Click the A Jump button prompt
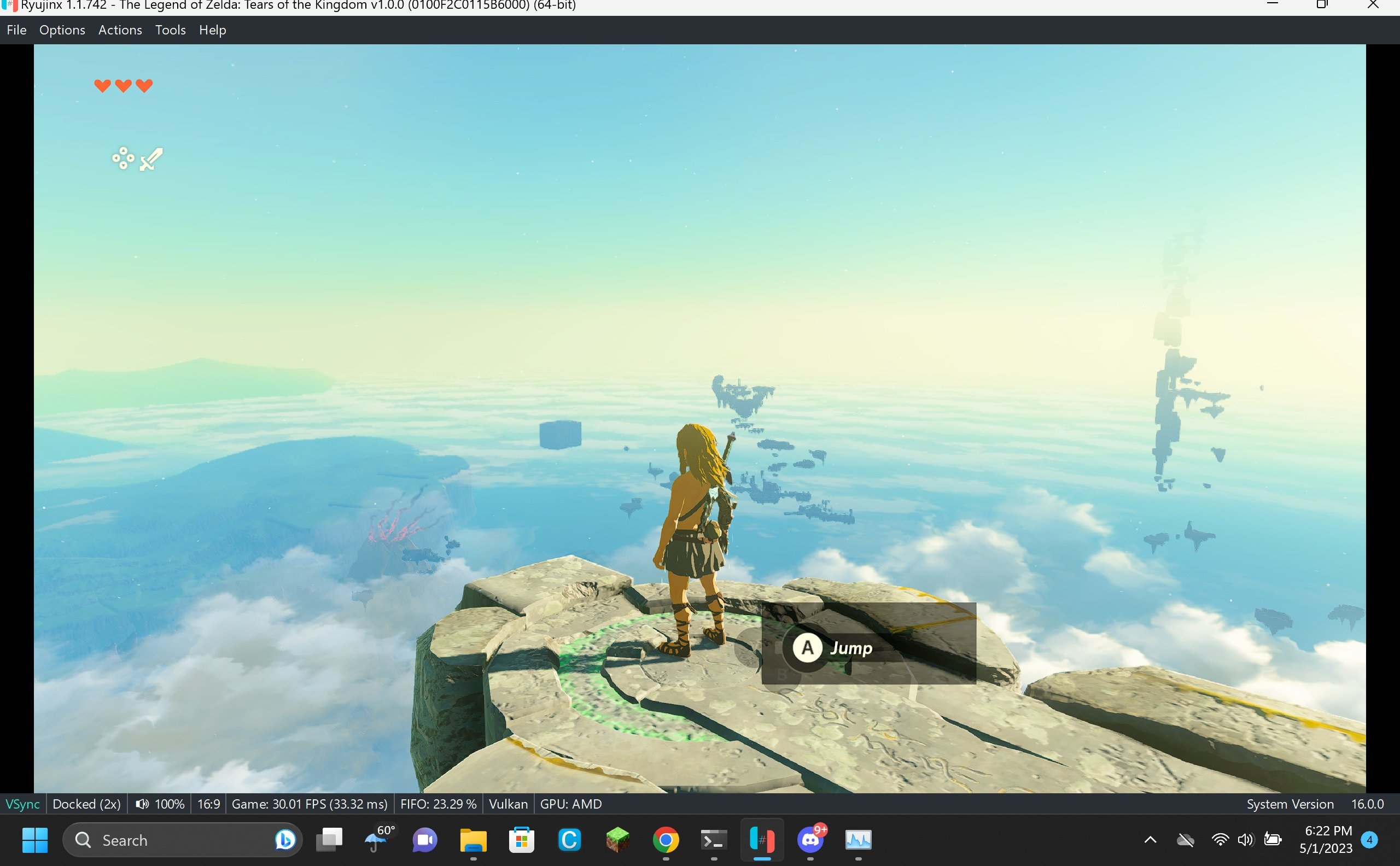 pos(832,648)
